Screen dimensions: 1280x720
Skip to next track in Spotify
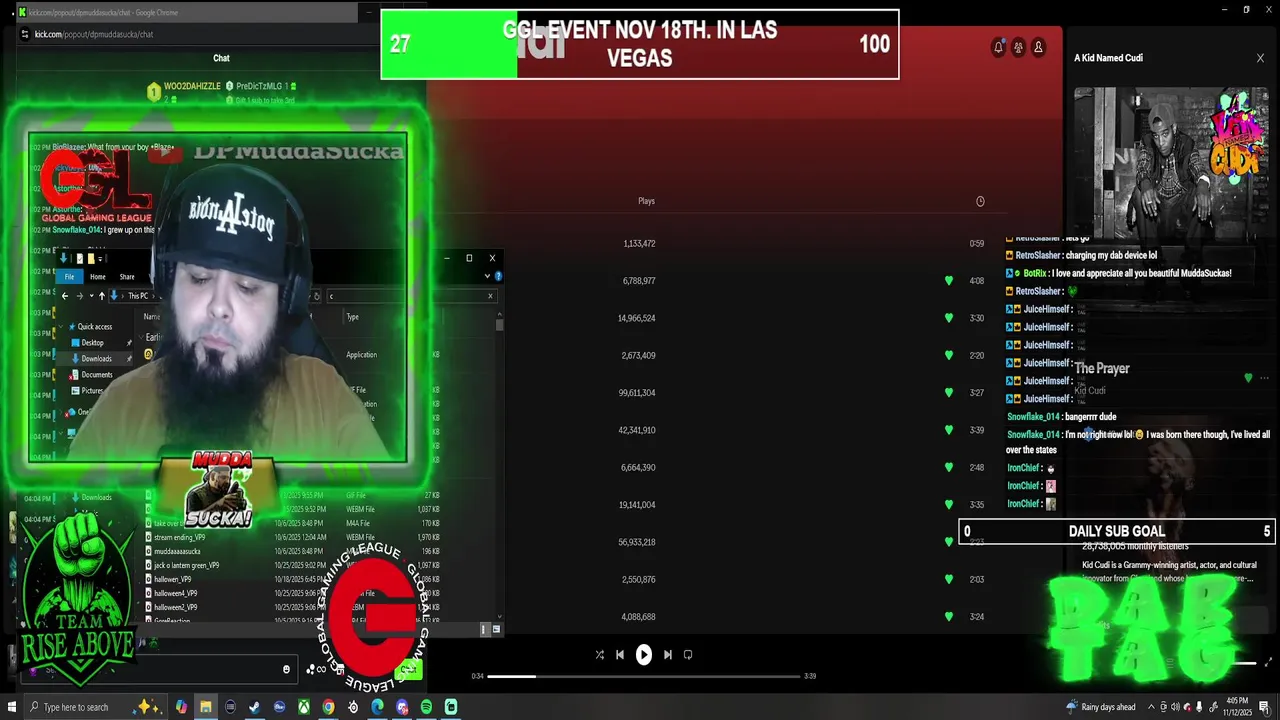[668, 655]
